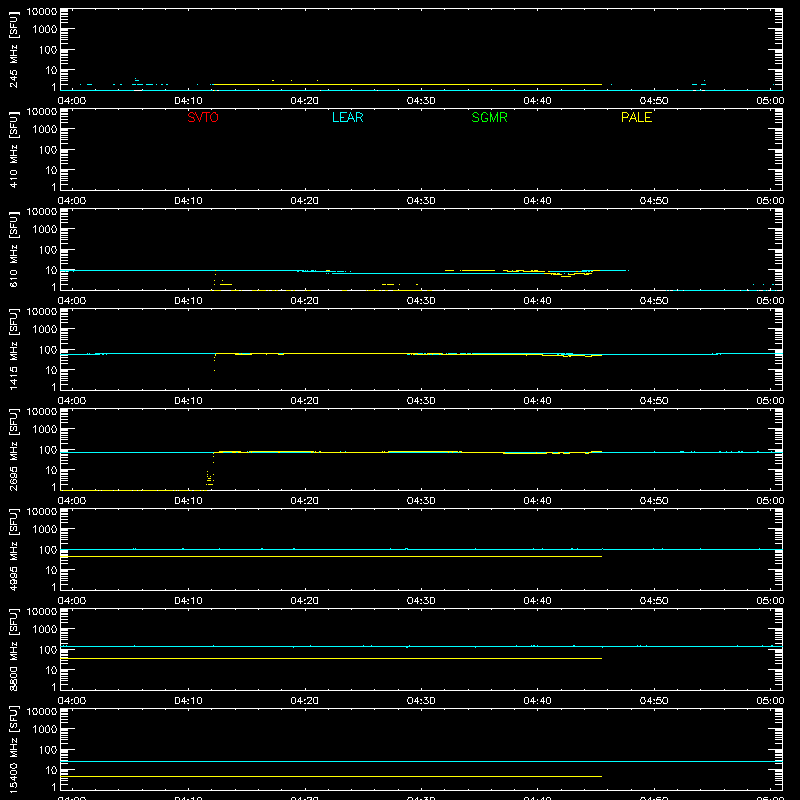The image size is (800, 800).
Task: Click the 1000 tick label on 2695 MHz axis
Action: click(45, 429)
